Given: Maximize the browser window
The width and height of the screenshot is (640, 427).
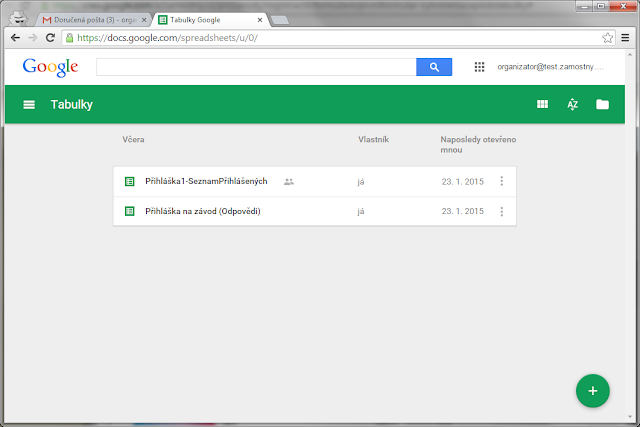Looking at the screenshot, I should coord(601,6).
